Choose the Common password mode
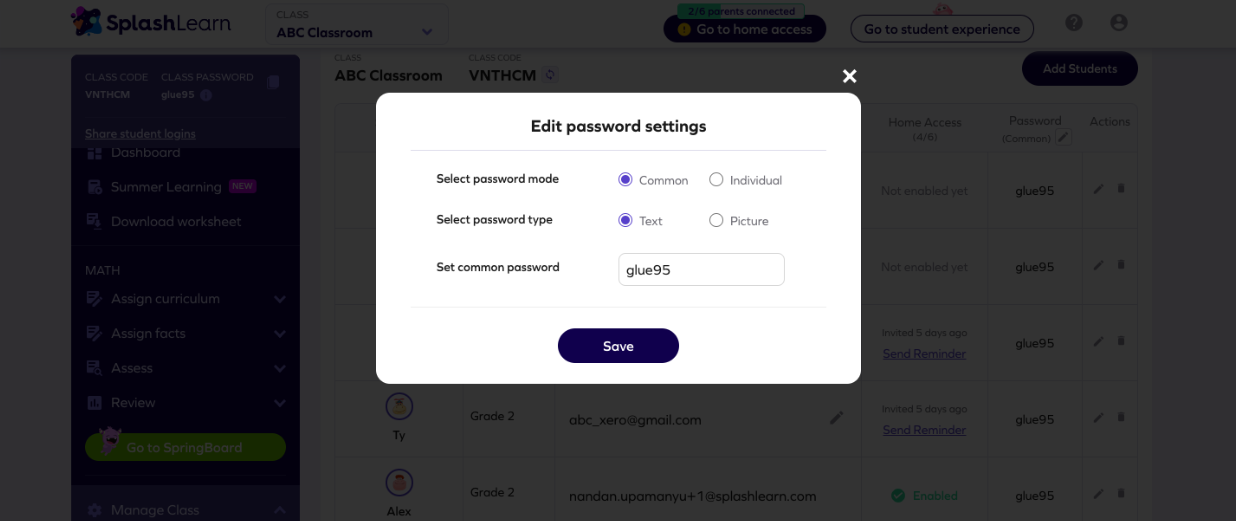Screen dimensions: 1236x521 point(625,180)
